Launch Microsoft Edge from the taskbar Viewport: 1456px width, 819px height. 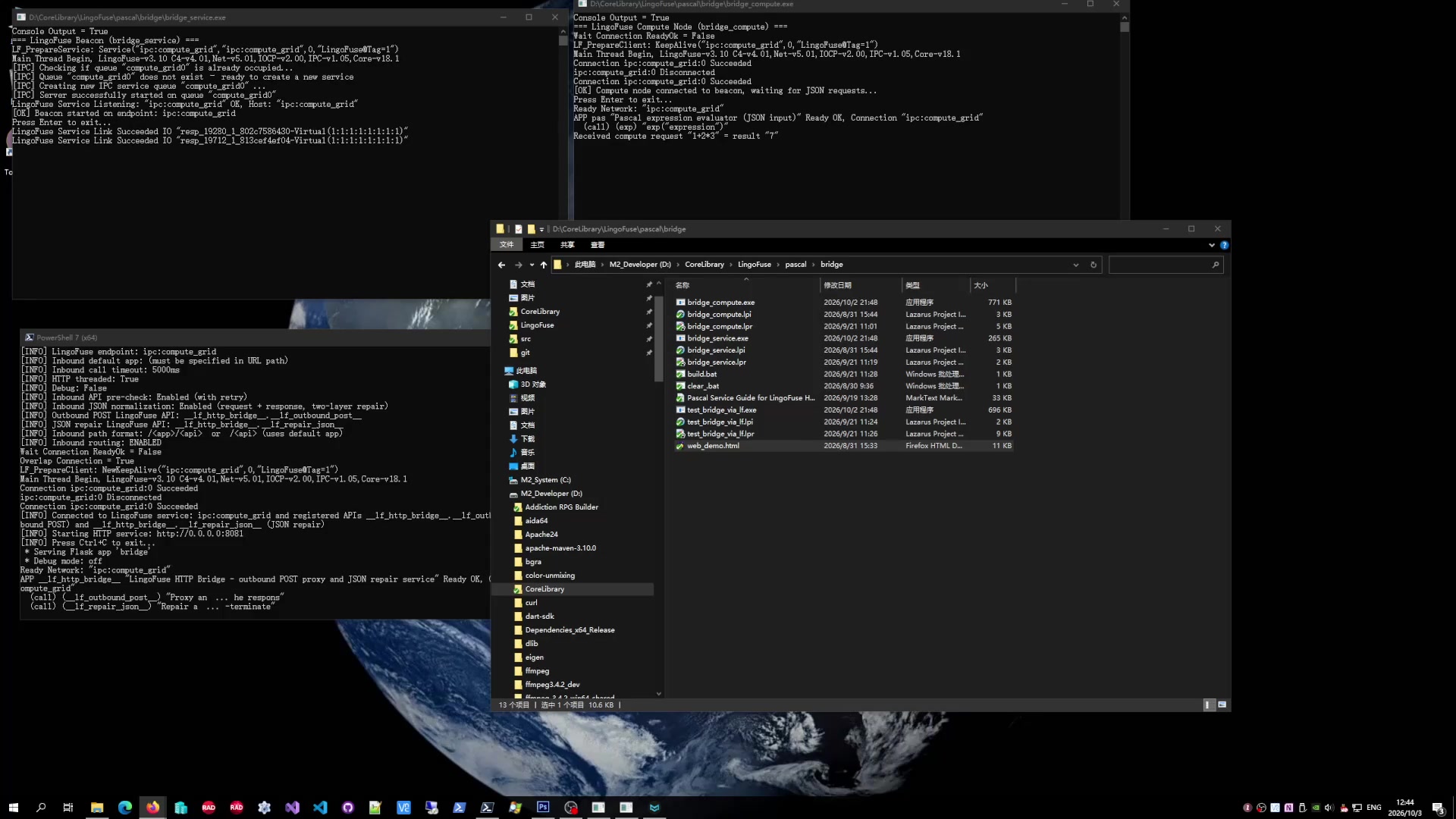coord(125,808)
